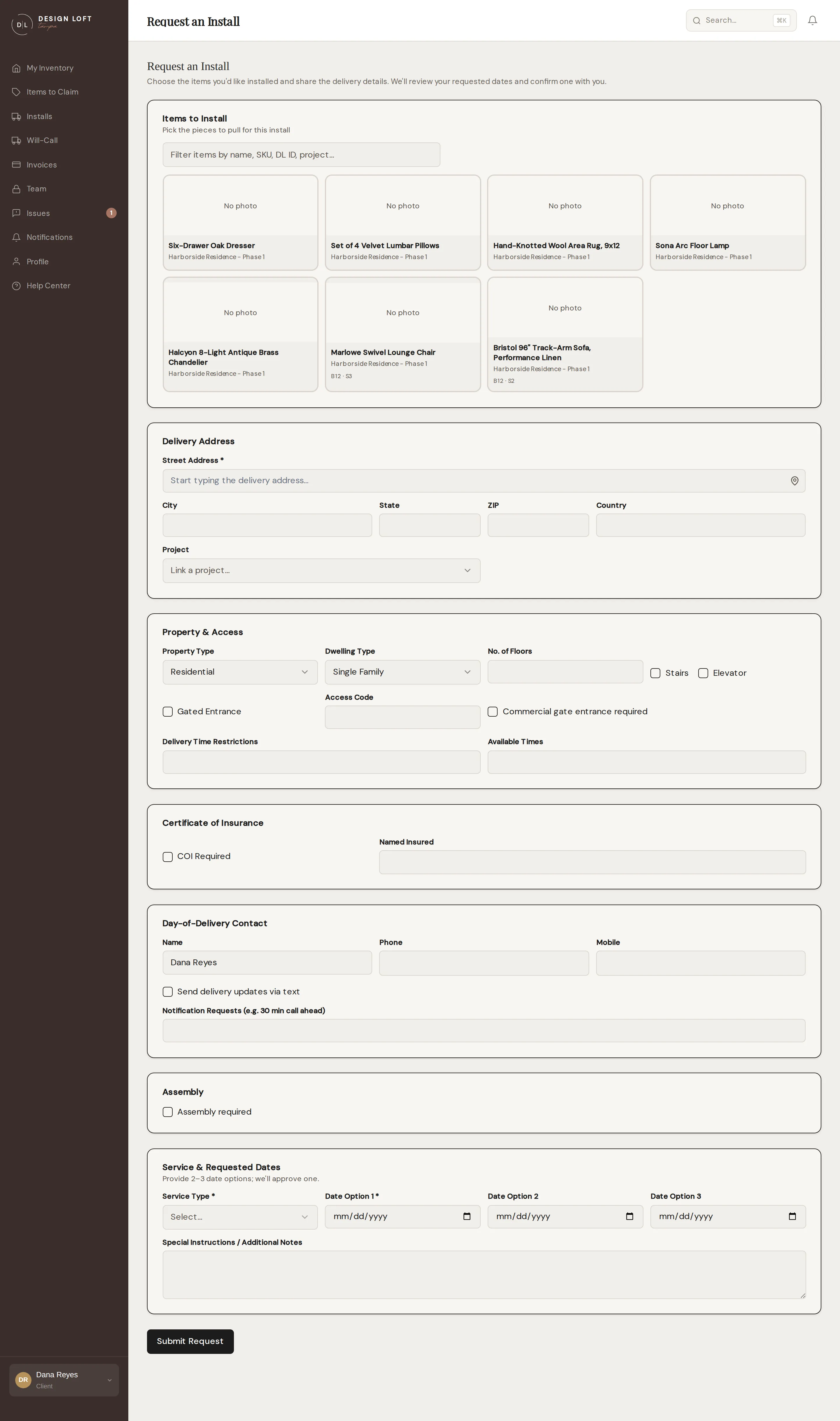840x1421 pixels.
Task: Open notifications bell in top bar
Action: pos(812,20)
